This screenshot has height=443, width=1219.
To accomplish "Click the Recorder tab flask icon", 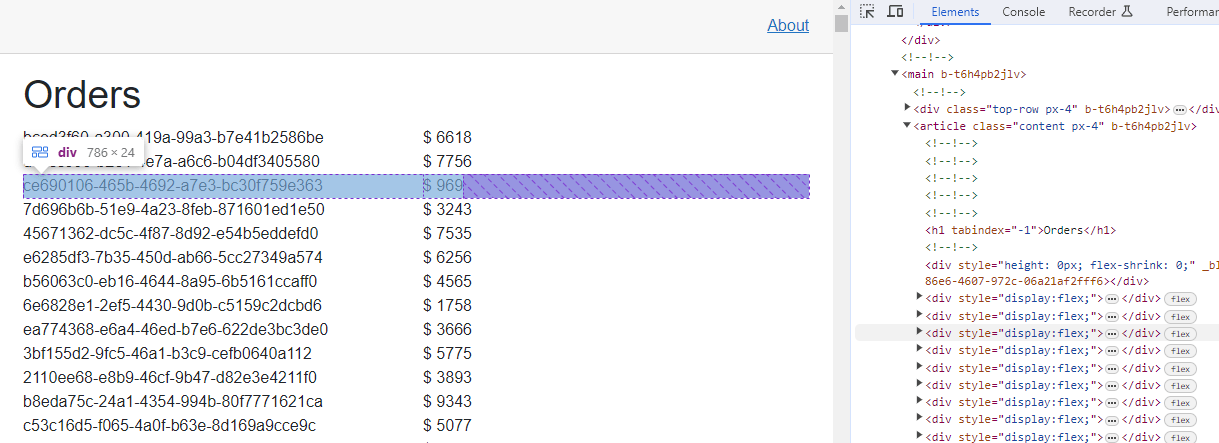I will (1127, 12).
